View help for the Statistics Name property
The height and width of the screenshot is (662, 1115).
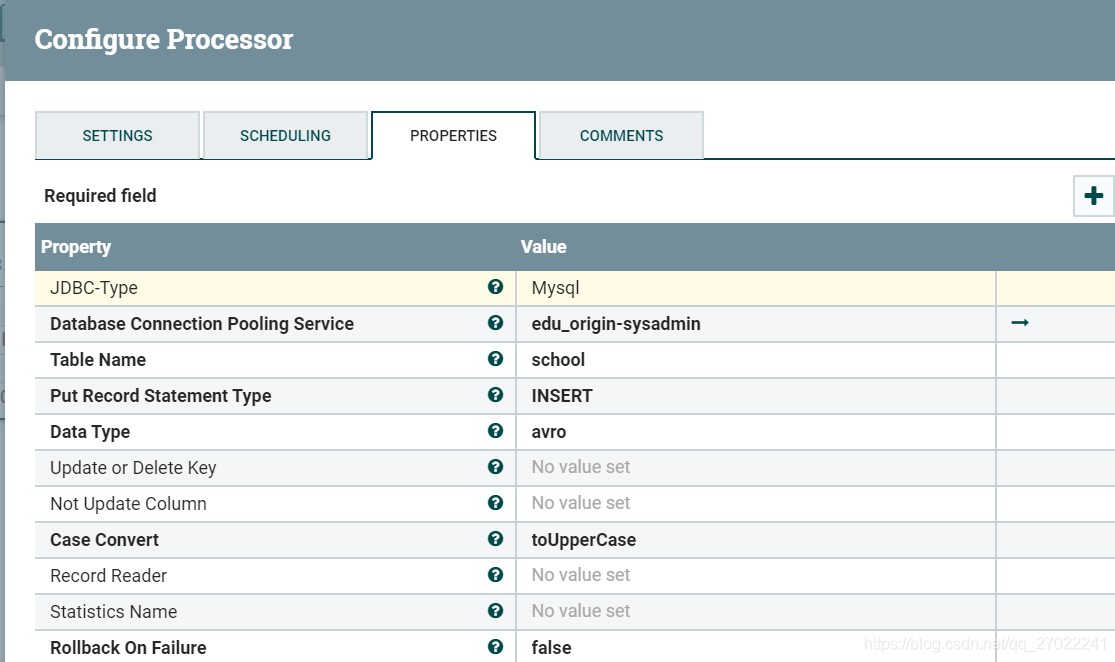[x=496, y=611]
